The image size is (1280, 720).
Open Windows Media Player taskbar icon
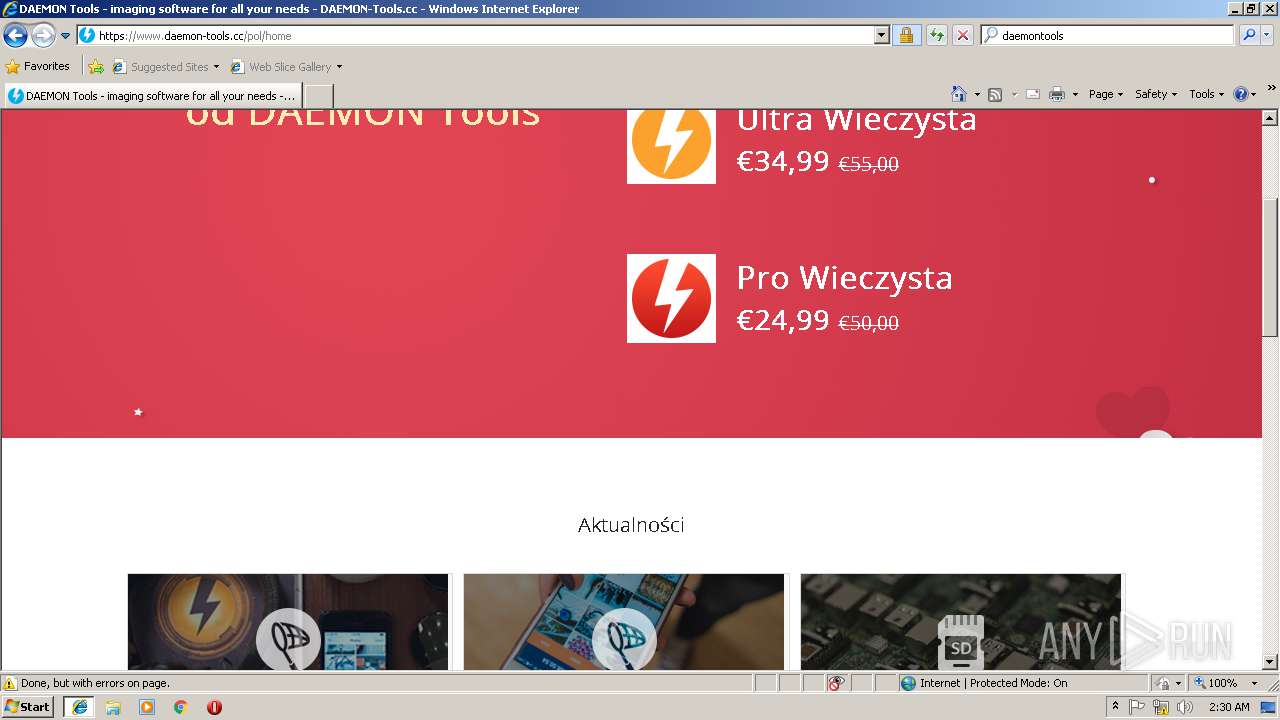[147, 707]
